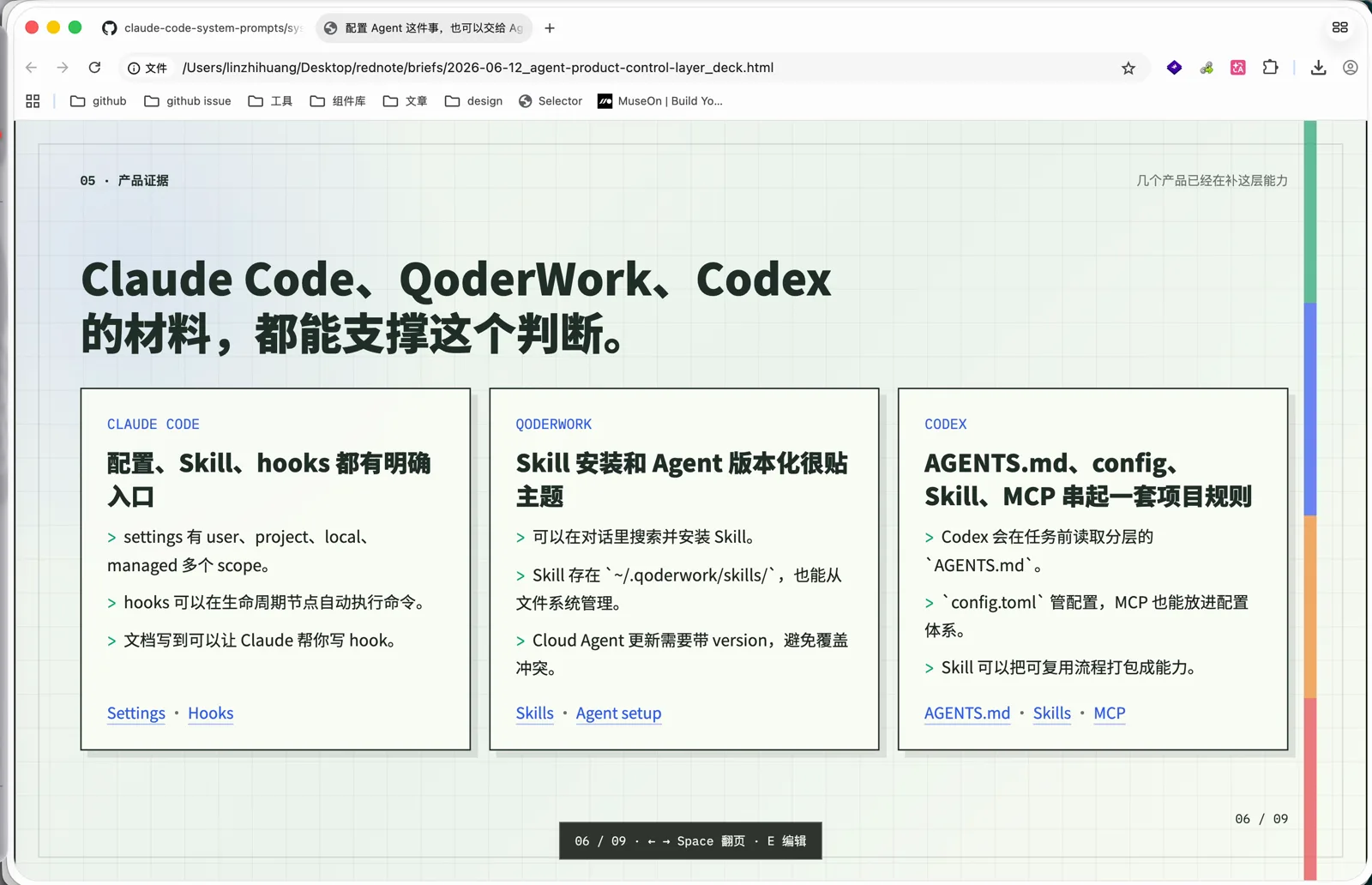This screenshot has height=885, width=1372.
Task: Open the MuseOn bookmark
Action: [x=660, y=101]
